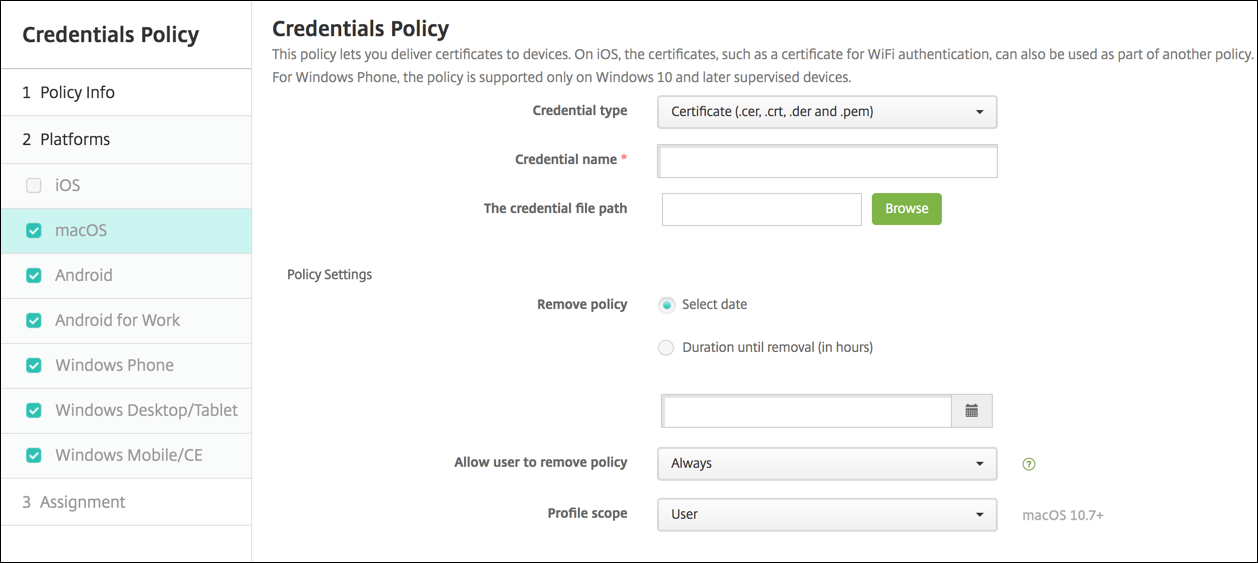This screenshot has height=563, width=1258.
Task: Select Duration until removal radio button
Action: (666, 348)
